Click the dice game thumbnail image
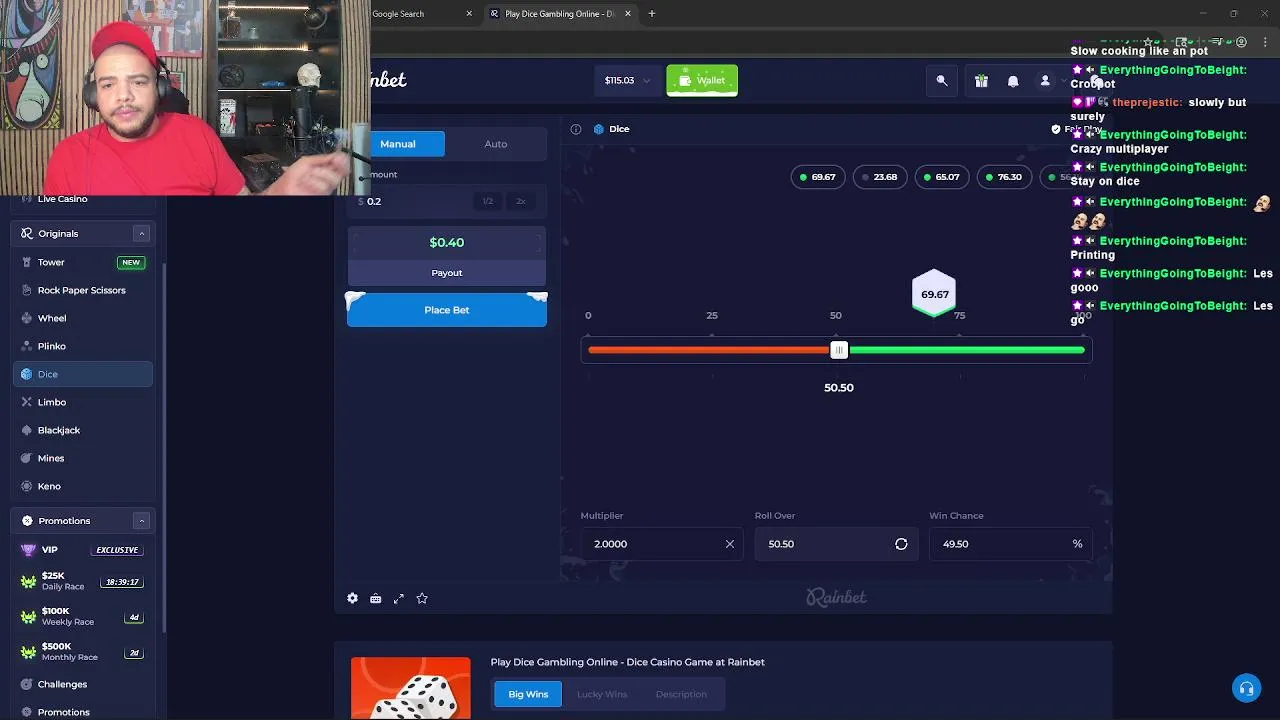Viewport: 1280px width, 720px height. (411, 688)
